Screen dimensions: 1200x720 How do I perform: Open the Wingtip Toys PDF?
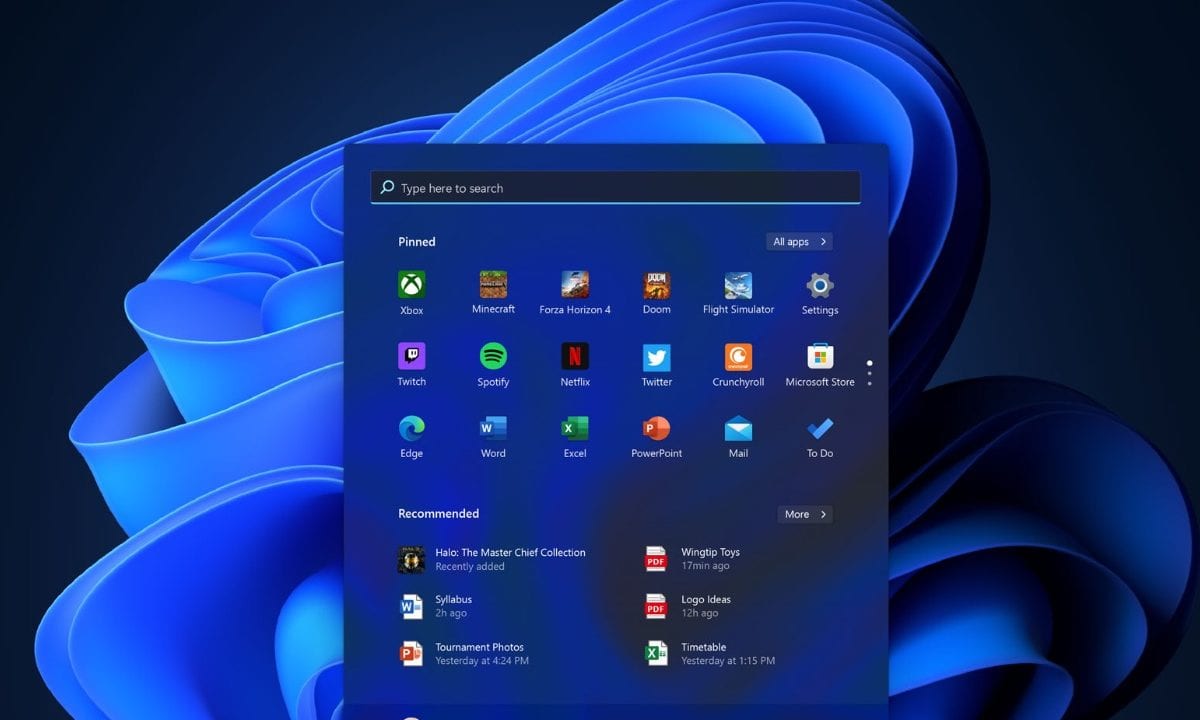[x=693, y=559]
